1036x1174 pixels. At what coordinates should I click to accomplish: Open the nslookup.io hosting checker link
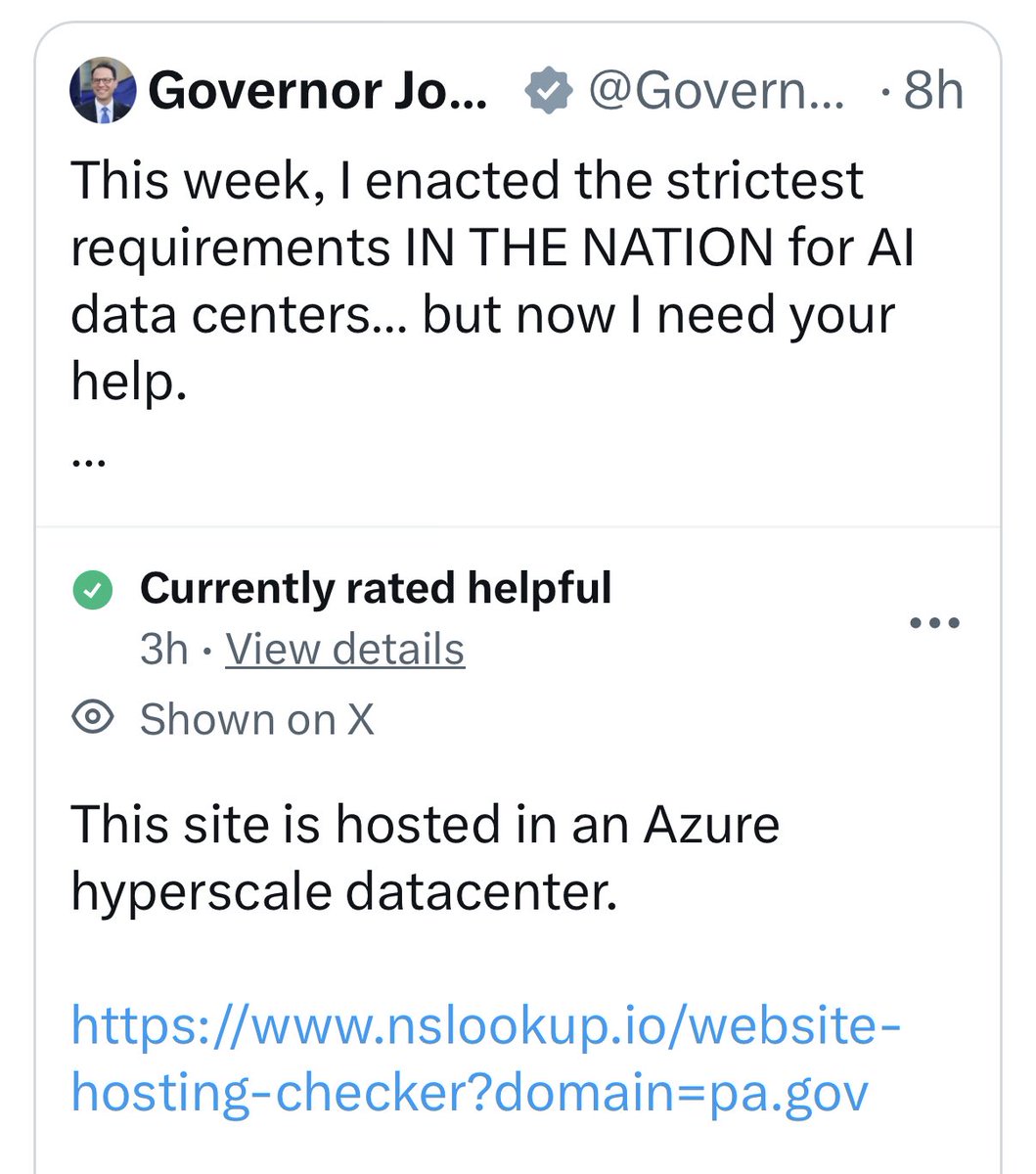486,1060
